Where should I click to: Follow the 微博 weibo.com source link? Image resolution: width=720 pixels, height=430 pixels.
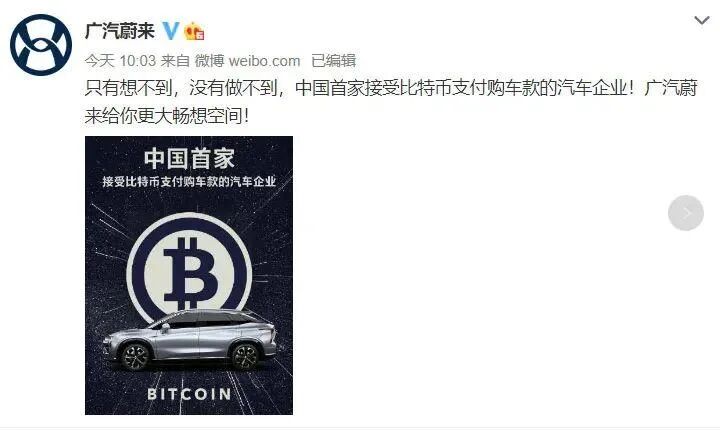pyautogui.click(x=248, y=61)
